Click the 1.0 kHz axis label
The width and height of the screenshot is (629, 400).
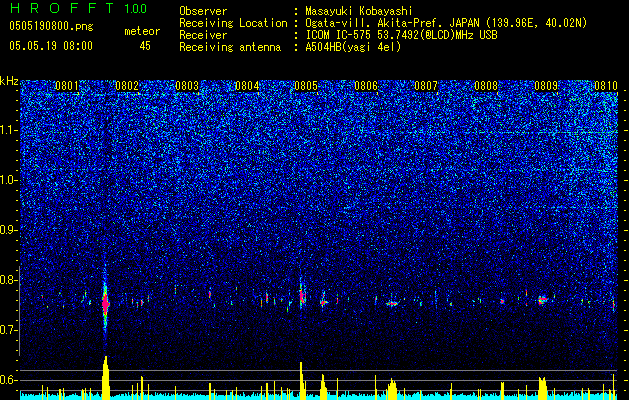(x=9, y=181)
